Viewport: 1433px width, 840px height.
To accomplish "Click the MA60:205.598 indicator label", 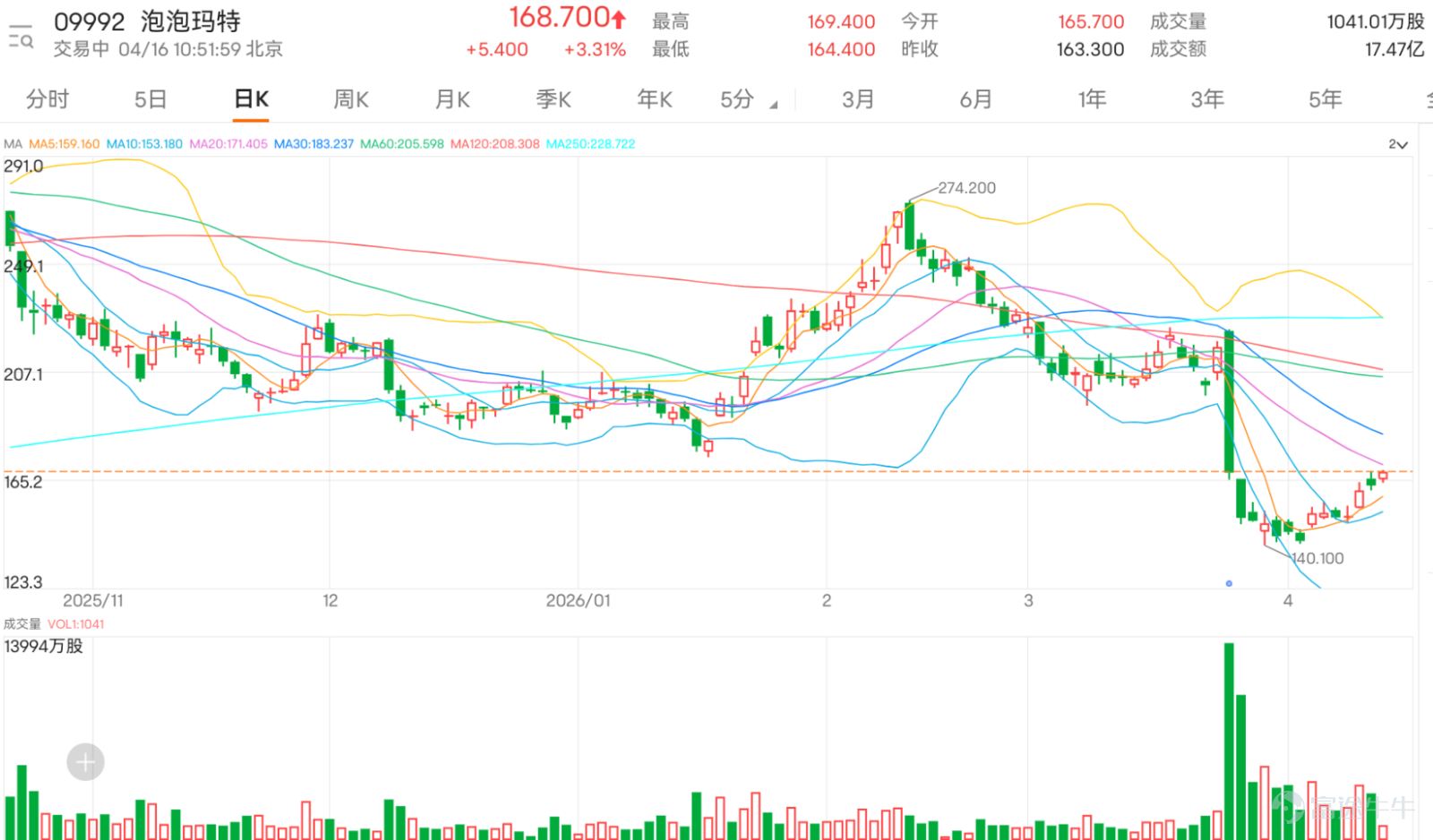I will point(402,144).
